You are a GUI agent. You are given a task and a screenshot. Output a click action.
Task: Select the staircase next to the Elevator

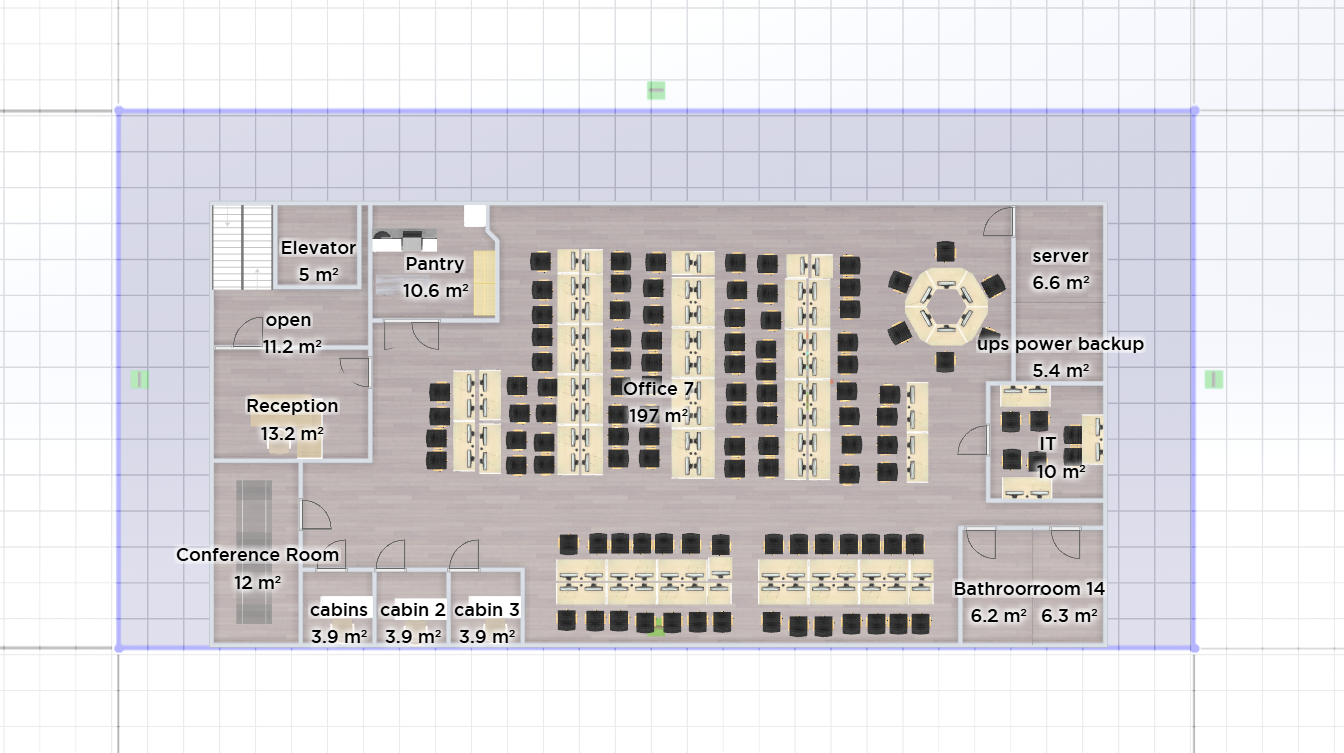tap(243, 247)
